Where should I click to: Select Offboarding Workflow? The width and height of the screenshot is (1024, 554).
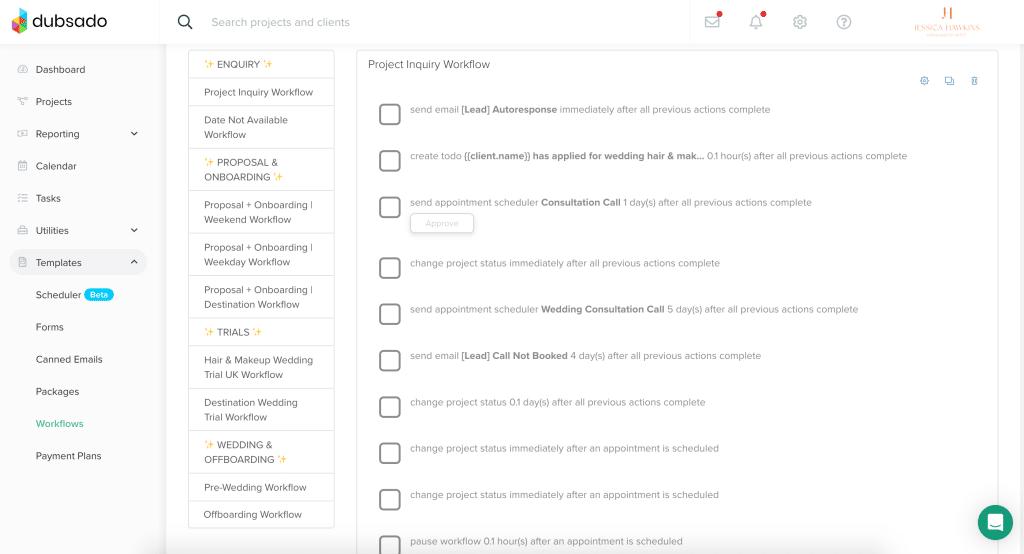tap(261, 514)
